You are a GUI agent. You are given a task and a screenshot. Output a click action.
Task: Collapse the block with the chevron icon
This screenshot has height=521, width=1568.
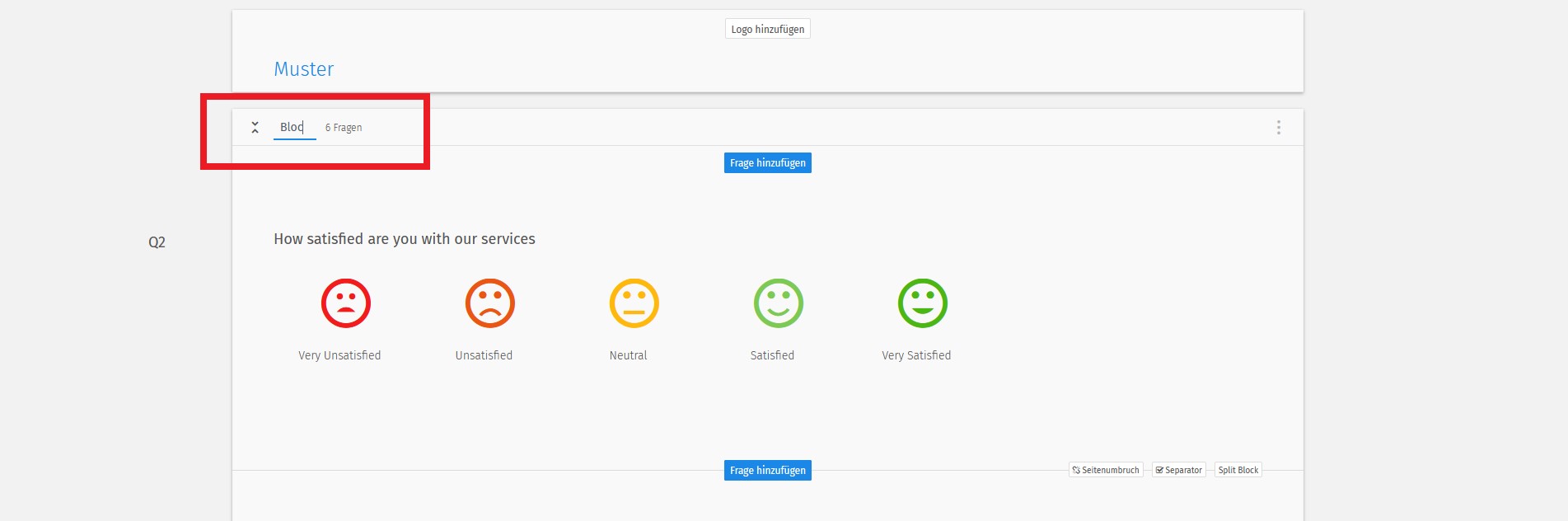pyautogui.click(x=255, y=127)
